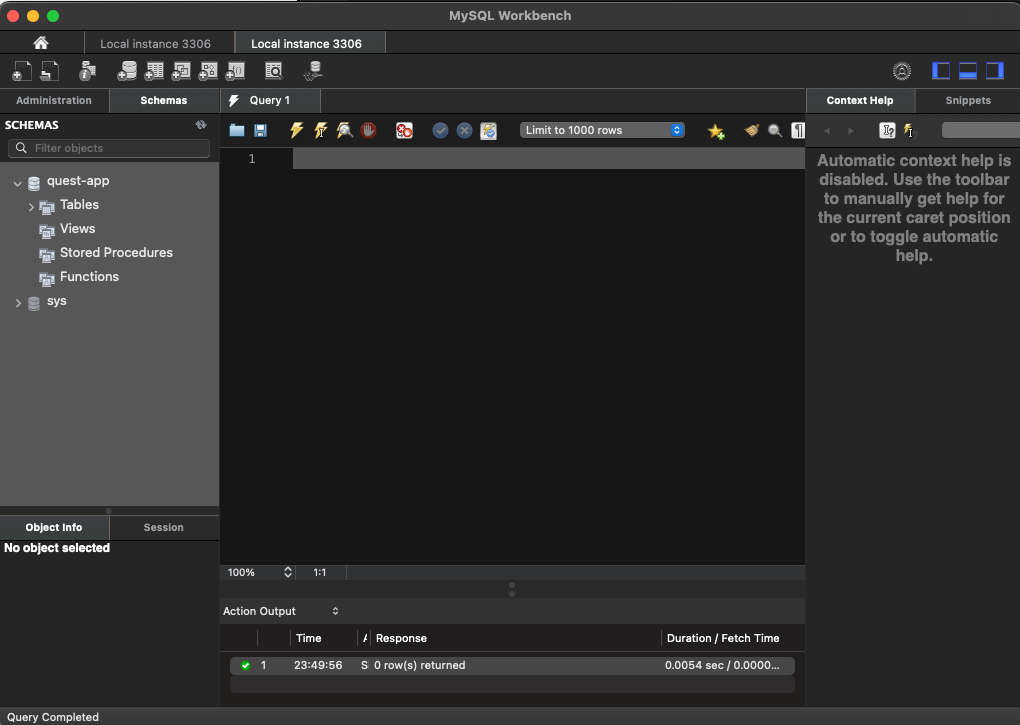Execute the query with lightning icon
Image resolution: width=1020 pixels, height=725 pixels.
pyautogui.click(x=297, y=130)
